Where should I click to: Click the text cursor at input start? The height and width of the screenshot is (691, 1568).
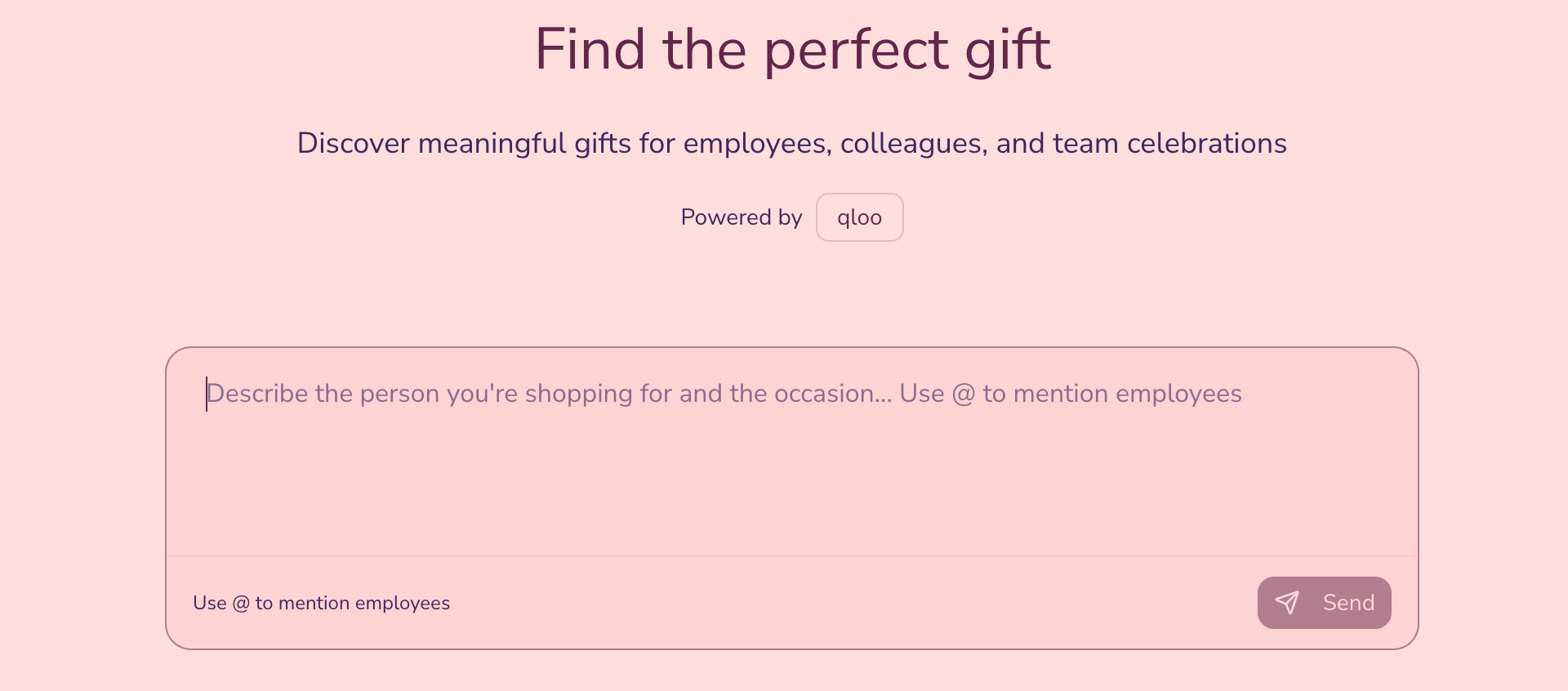click(x=207, y=394)
